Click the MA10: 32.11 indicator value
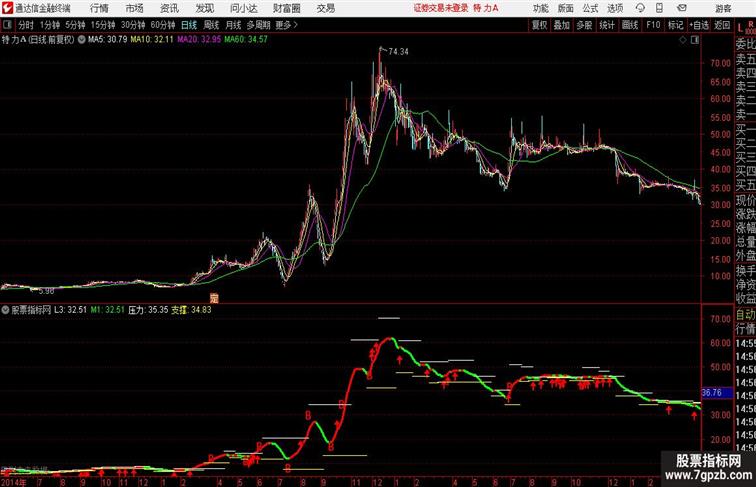 coord(152,40)
